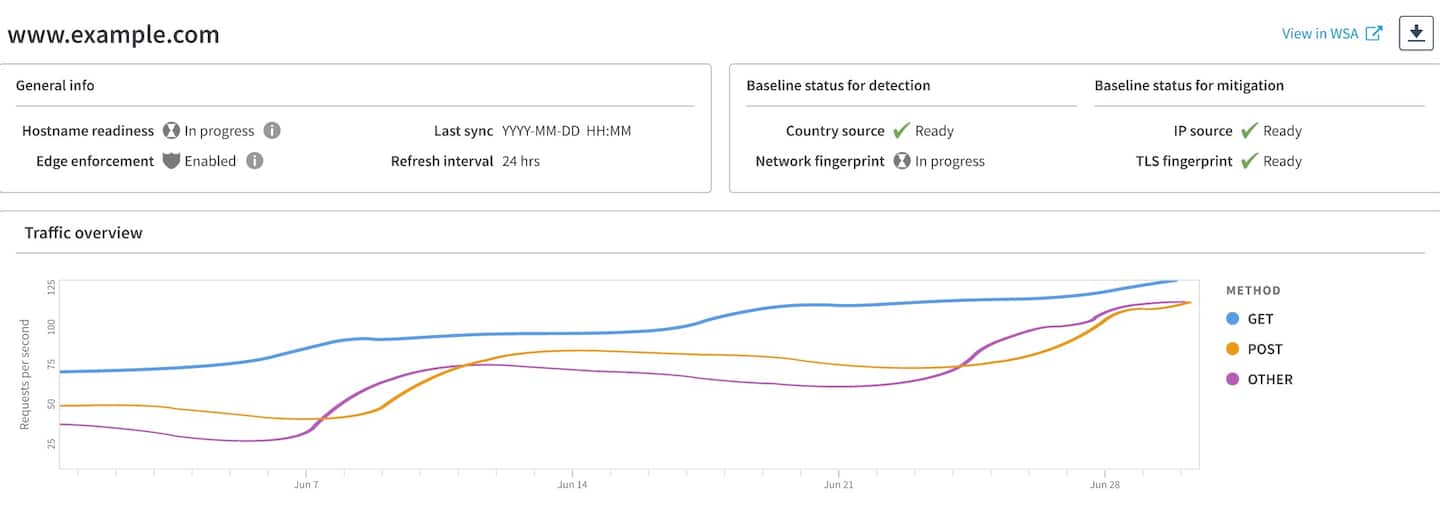Click the Jun 28 axis marker
This screenshot has width=1440, height=512.
coord(1104,484)
